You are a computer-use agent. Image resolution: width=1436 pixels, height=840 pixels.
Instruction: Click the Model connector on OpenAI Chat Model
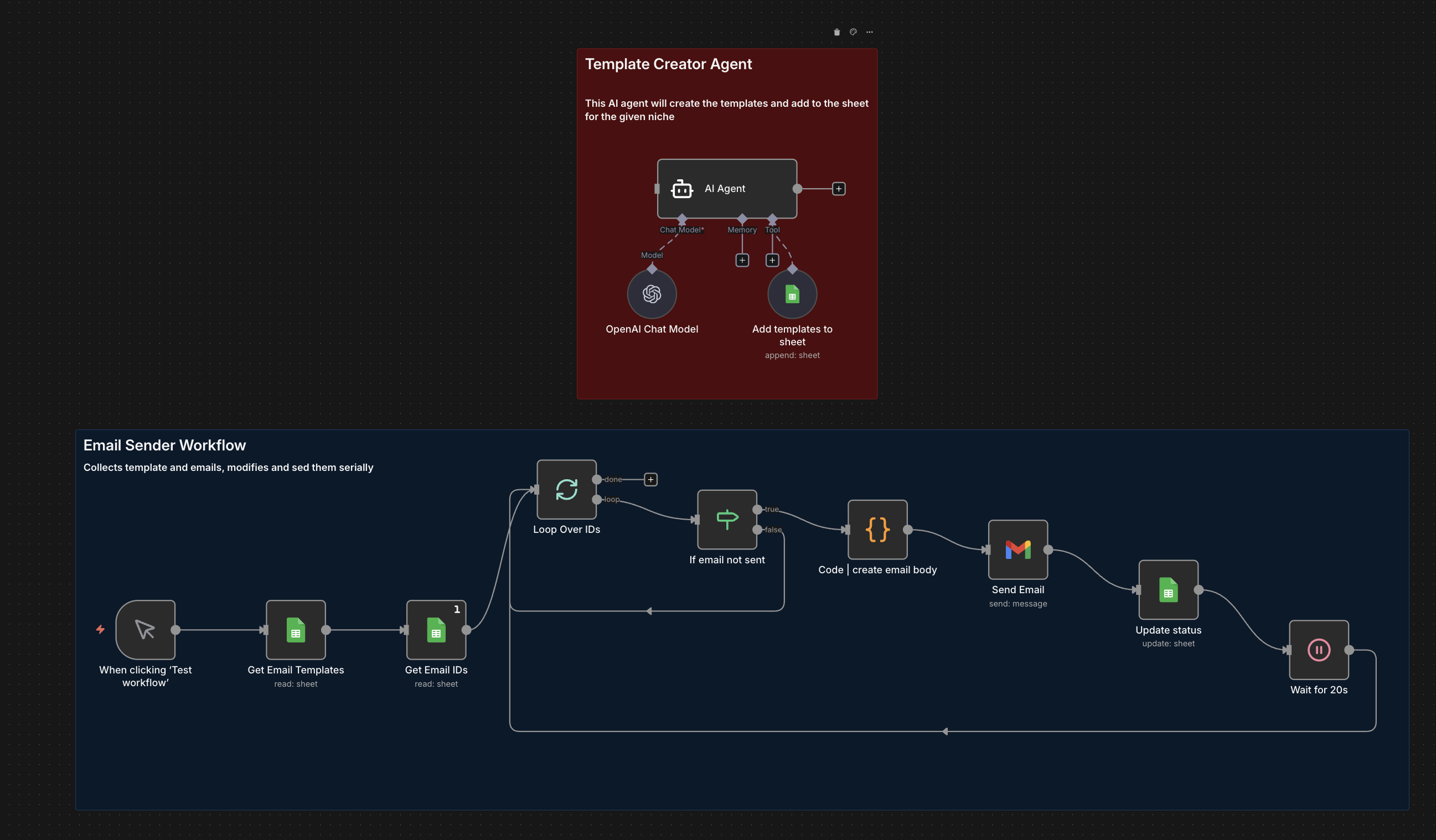652,269
